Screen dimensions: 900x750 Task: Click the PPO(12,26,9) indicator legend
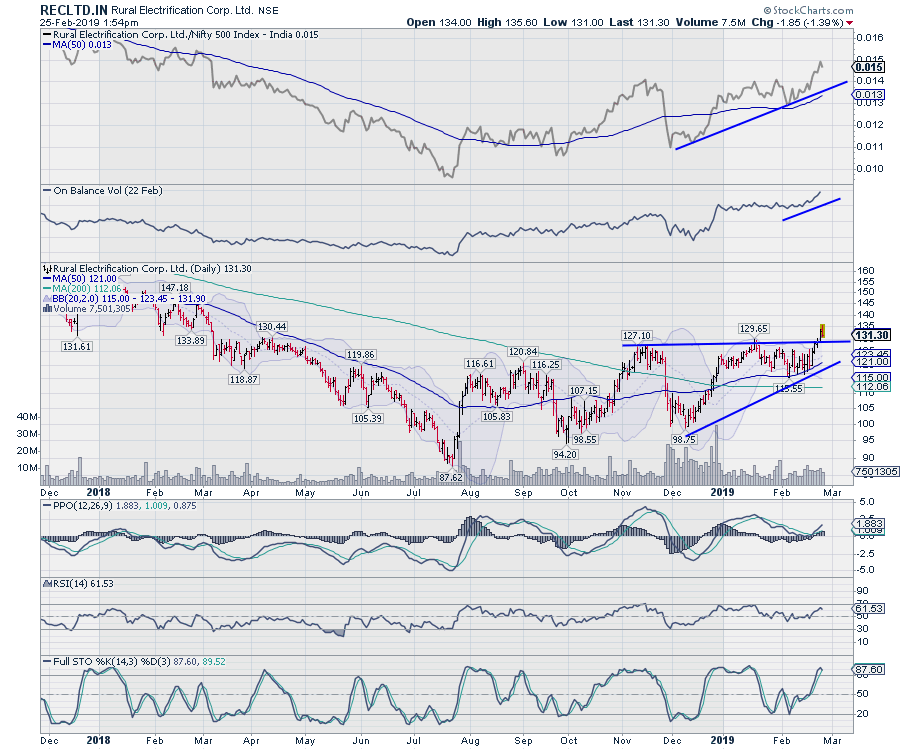tap(120, 506)
